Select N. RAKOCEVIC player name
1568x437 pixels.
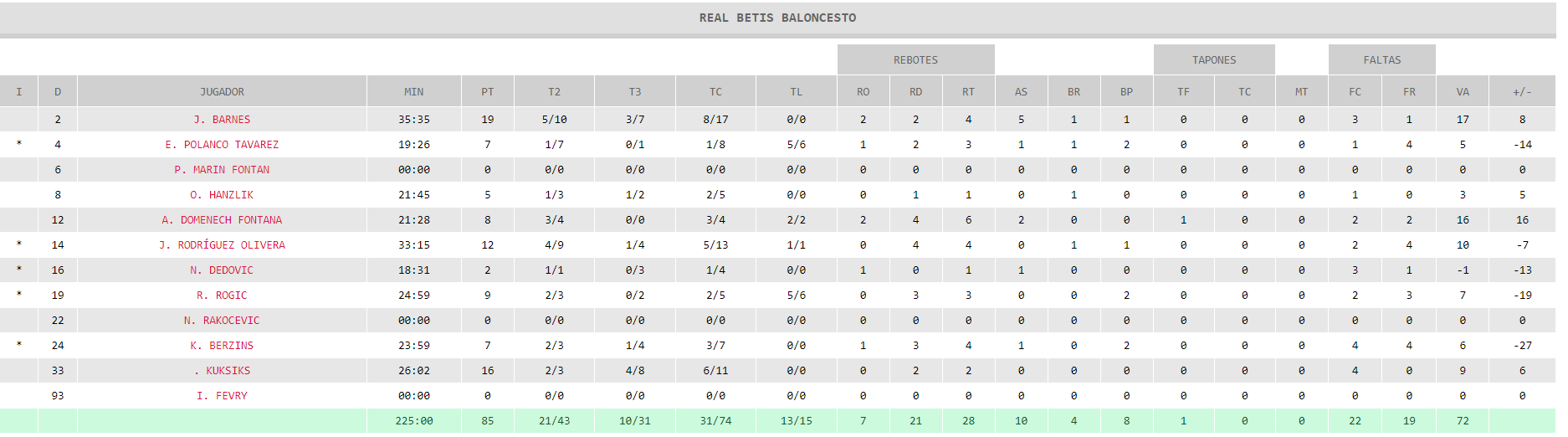tap(222, 321)
